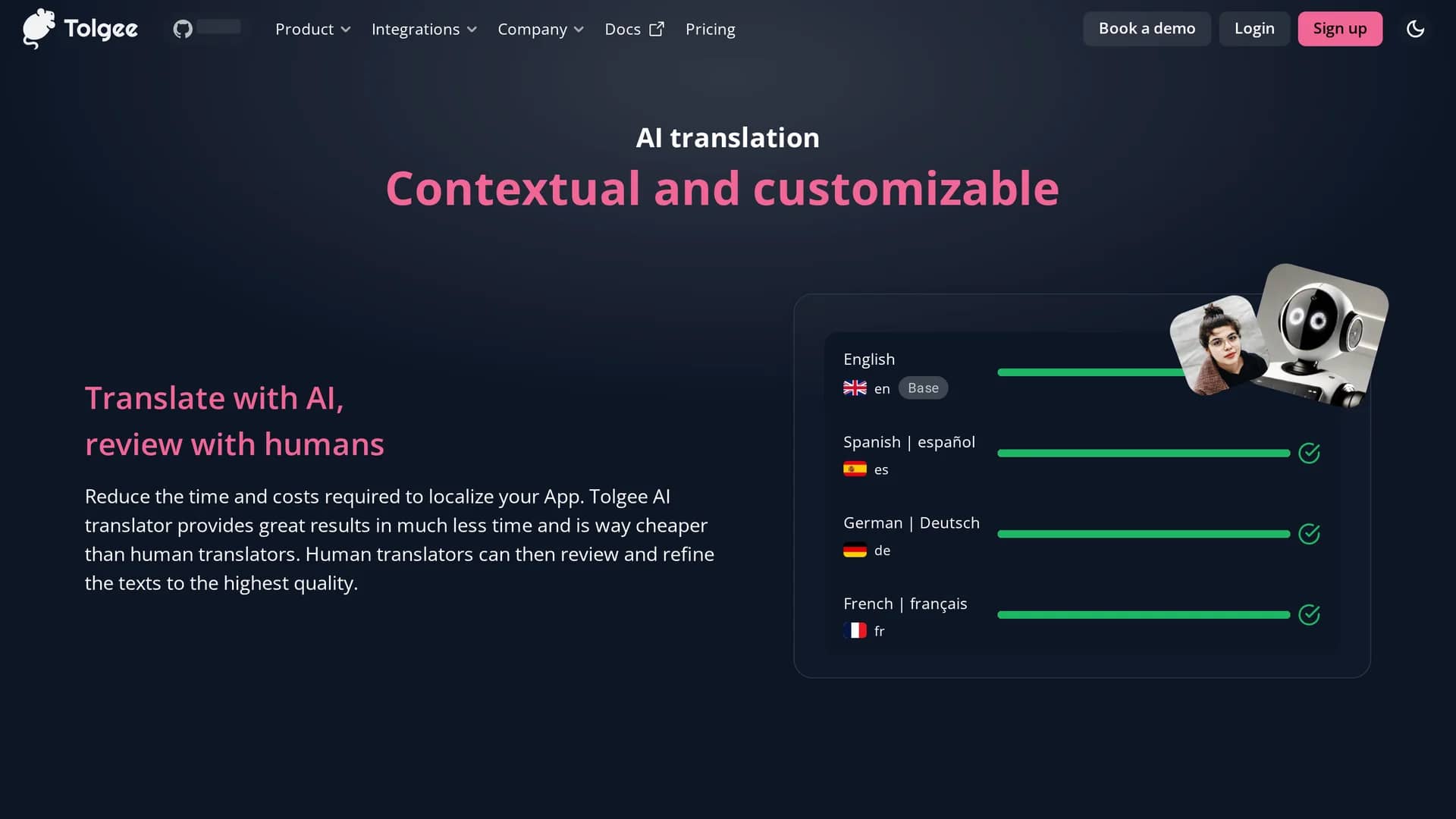Expand the Company dropdown chevron
Screen dimensions: 1456x819
(x=579, y=30)
